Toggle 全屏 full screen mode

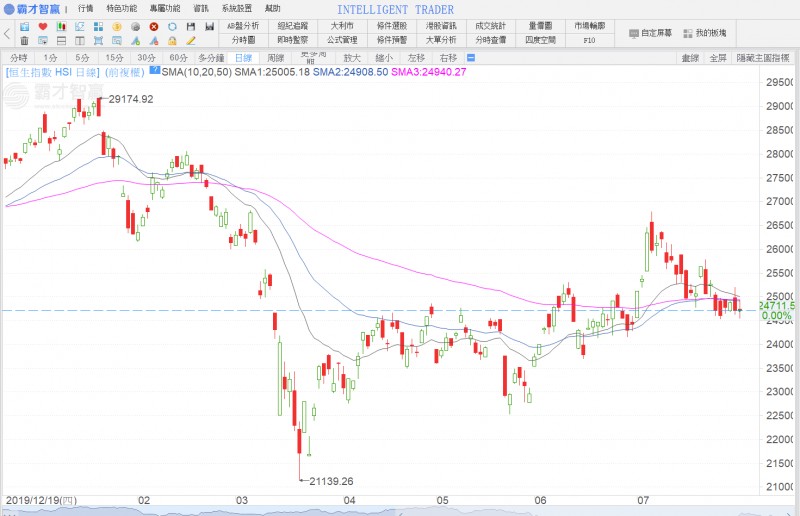(x=718, y=58)
